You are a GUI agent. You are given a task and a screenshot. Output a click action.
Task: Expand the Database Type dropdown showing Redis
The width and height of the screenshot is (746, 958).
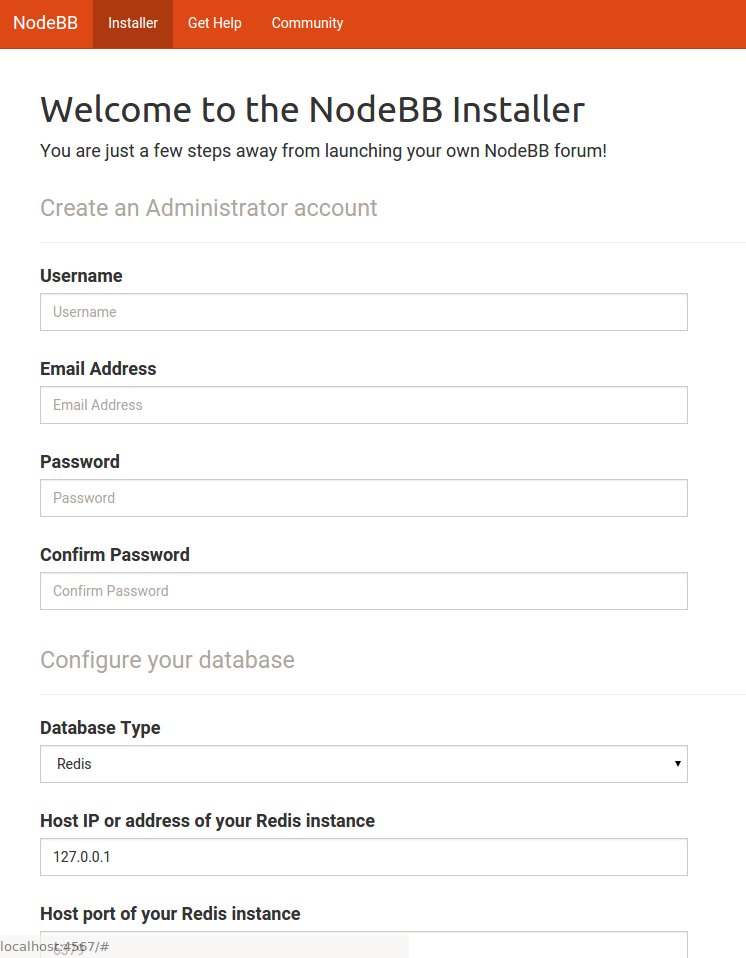click(x=364, y=764)
